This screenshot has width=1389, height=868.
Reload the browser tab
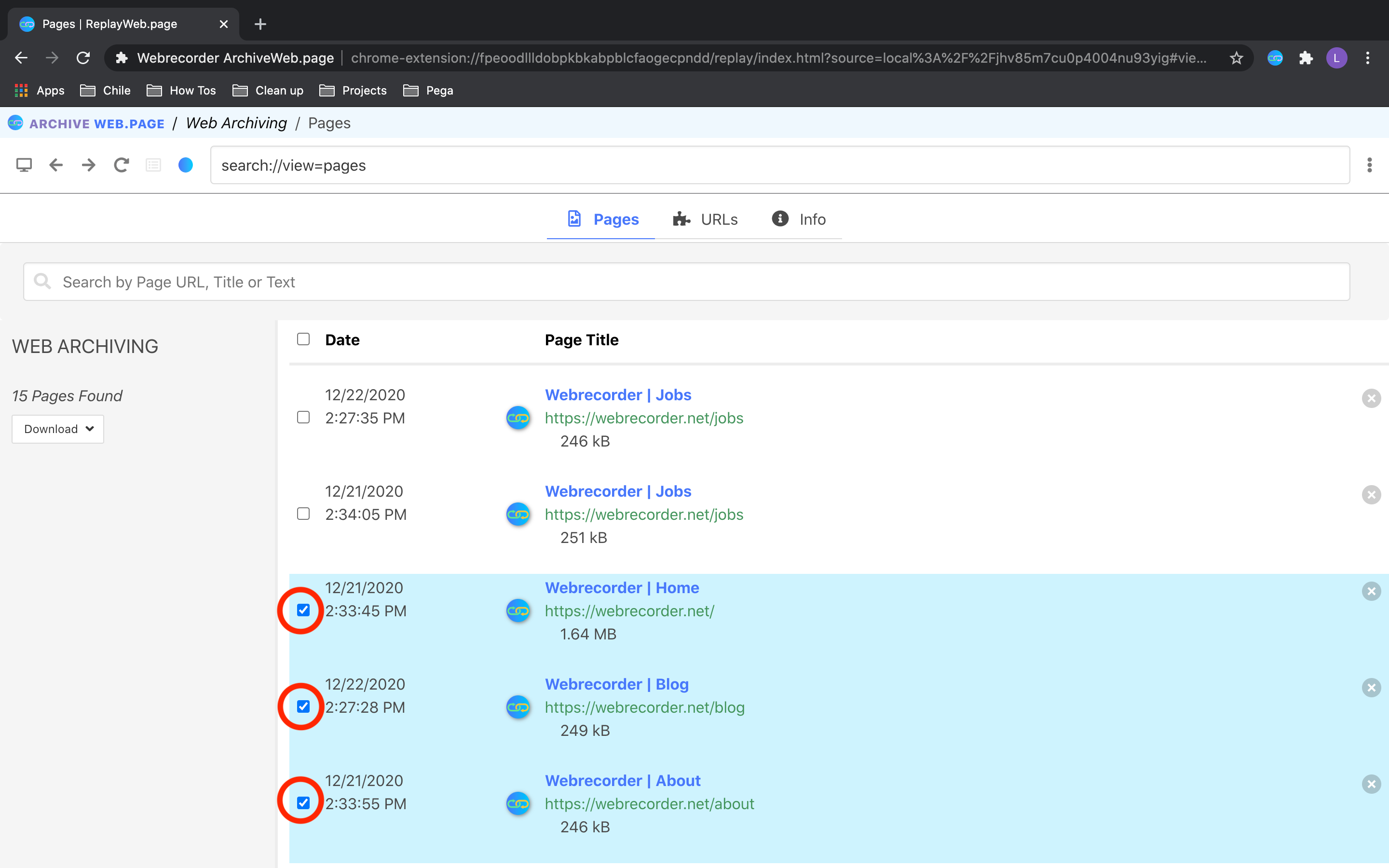coord(83,58)
